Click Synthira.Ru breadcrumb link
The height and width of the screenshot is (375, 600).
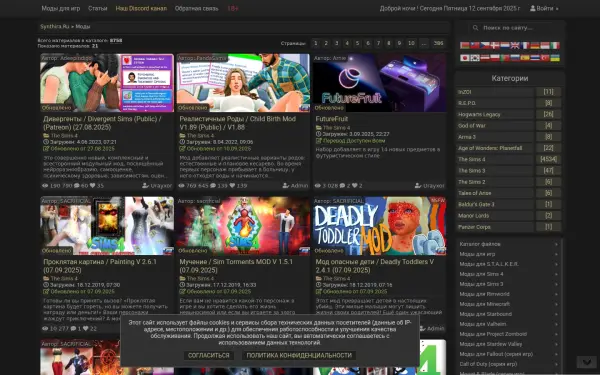(x=55, y=26)
